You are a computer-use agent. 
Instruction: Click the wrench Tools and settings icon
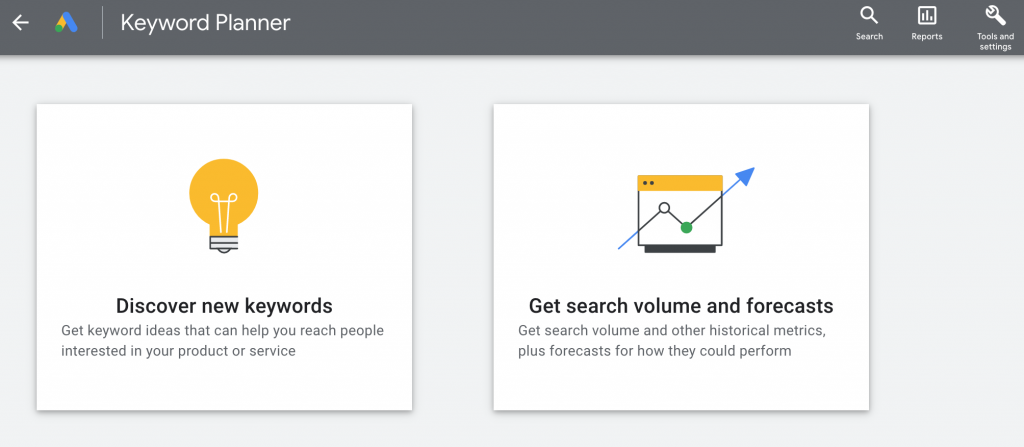click(x=995, y=14)
